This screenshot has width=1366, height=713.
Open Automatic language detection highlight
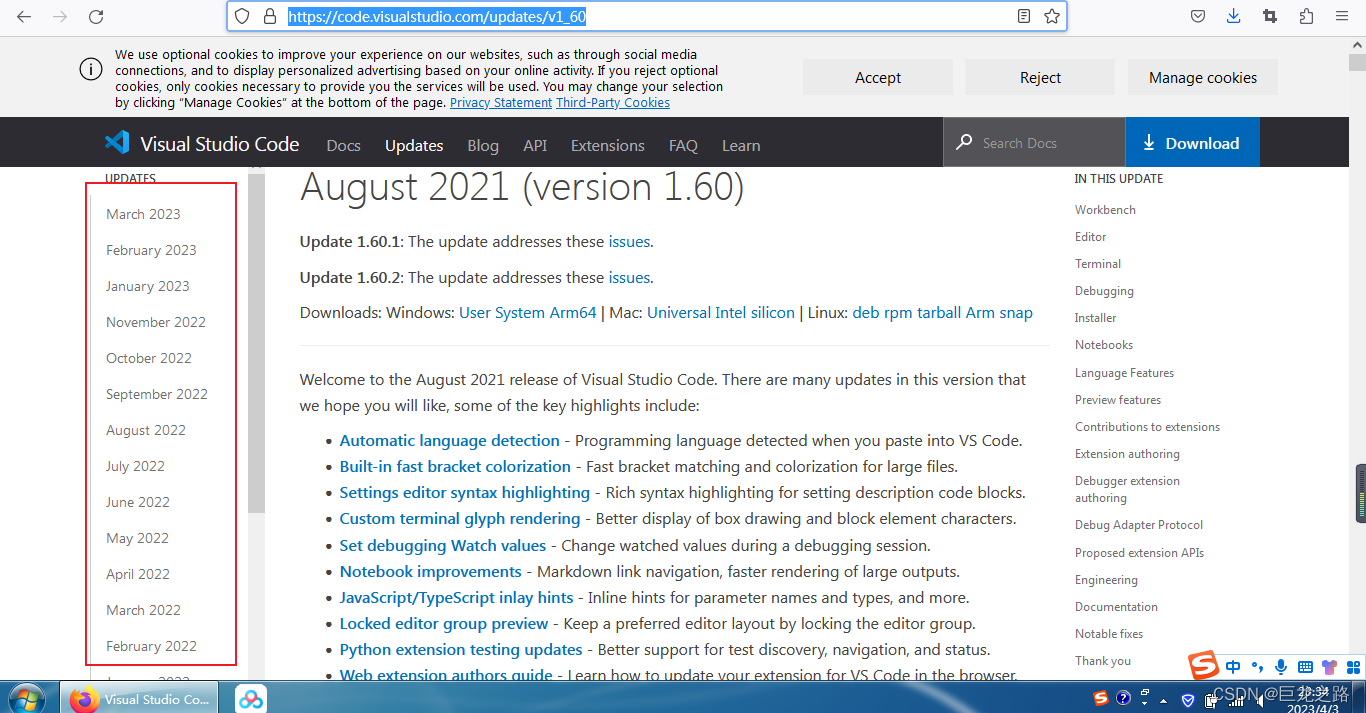click(x=449, y=440)
